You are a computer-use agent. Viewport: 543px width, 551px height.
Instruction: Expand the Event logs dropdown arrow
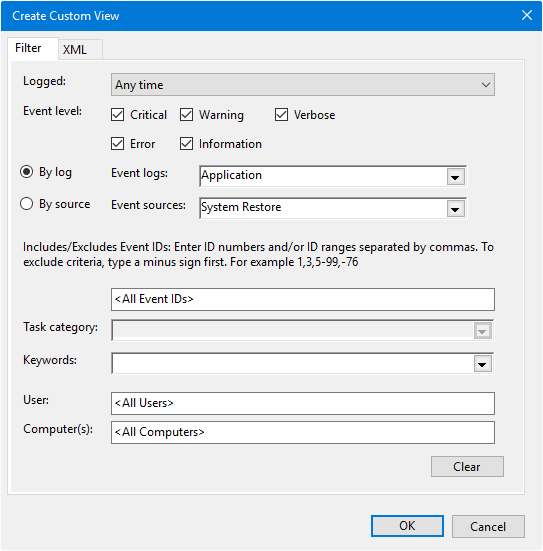[455, 177]
